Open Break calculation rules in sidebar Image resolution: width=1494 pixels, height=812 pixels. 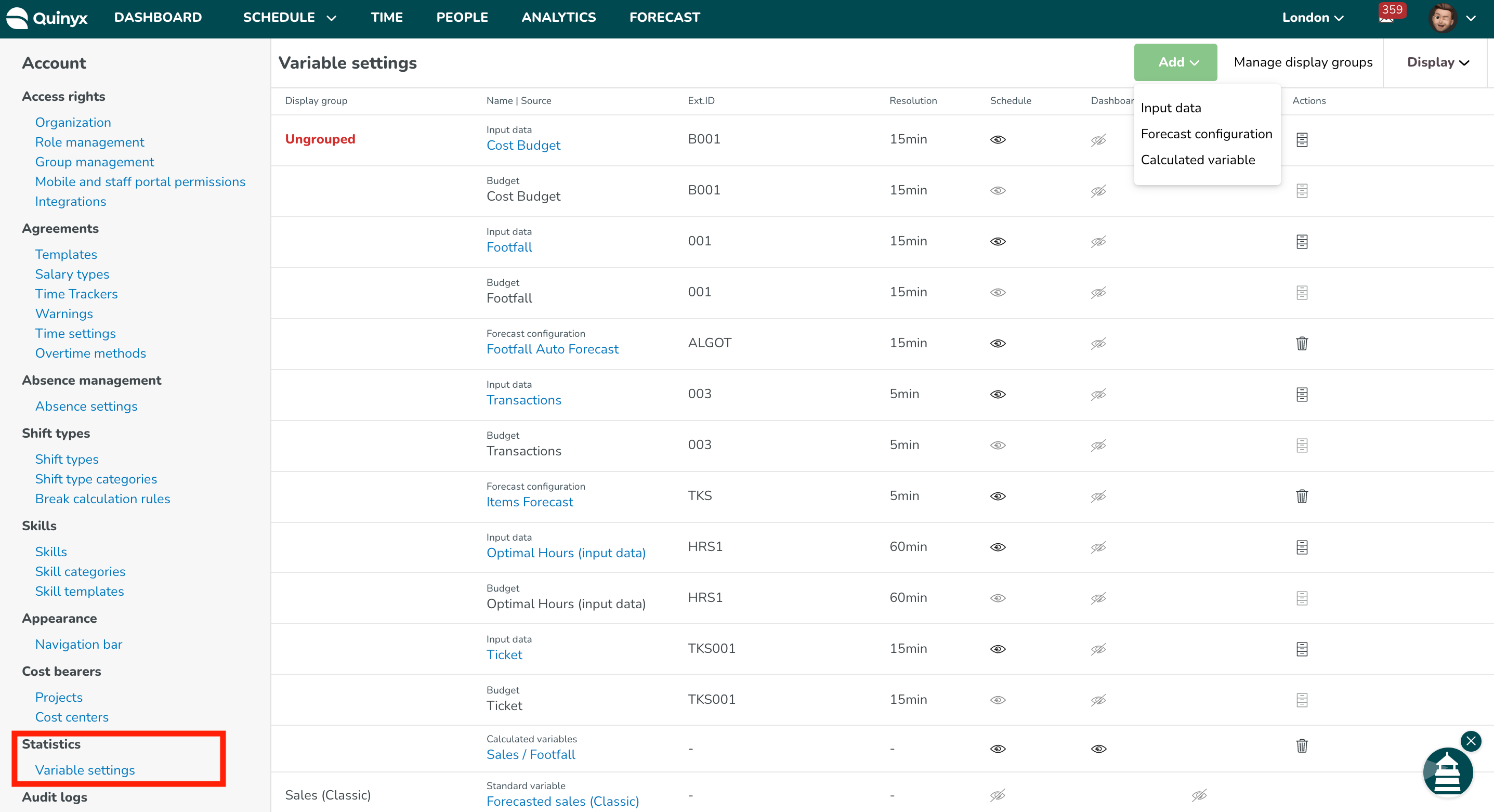(102, 499)
